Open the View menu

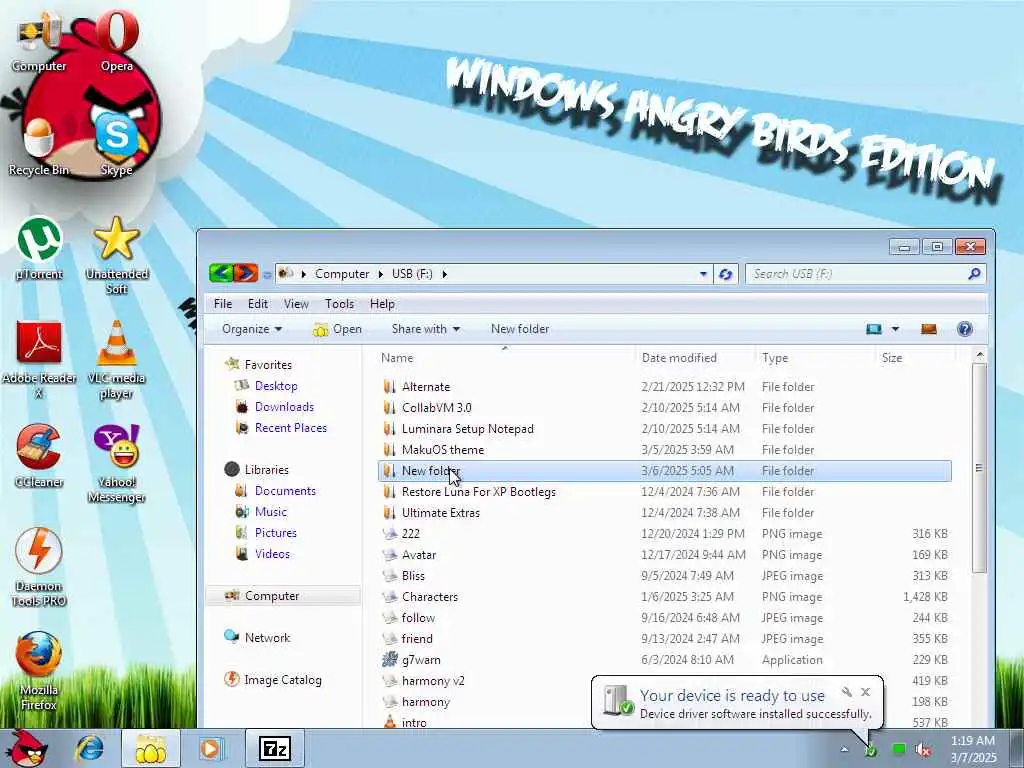coord(296,304)
